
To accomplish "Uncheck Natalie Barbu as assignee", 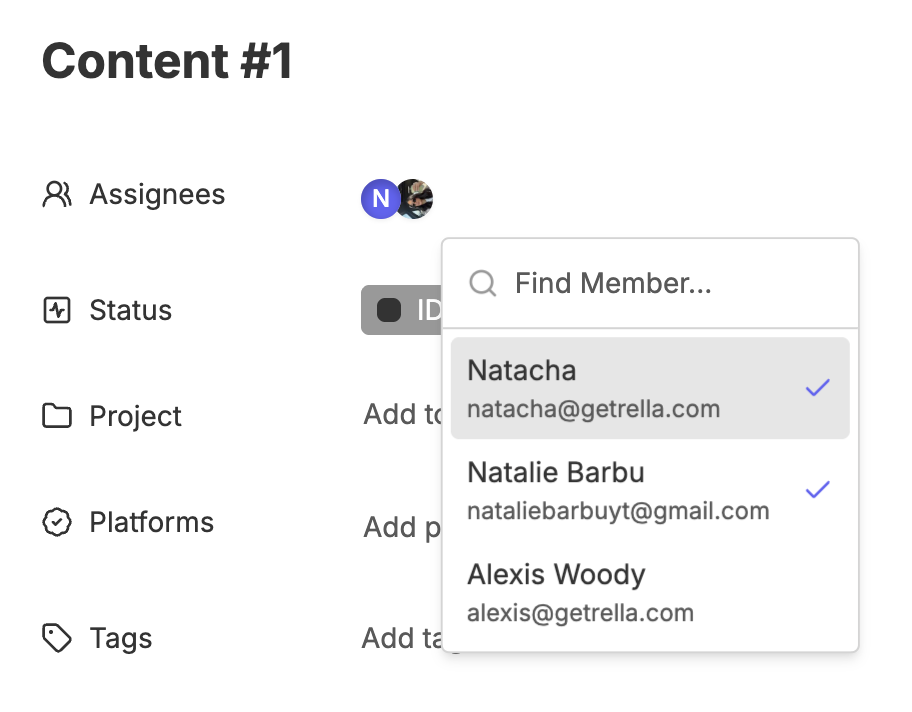I will 650,490.
